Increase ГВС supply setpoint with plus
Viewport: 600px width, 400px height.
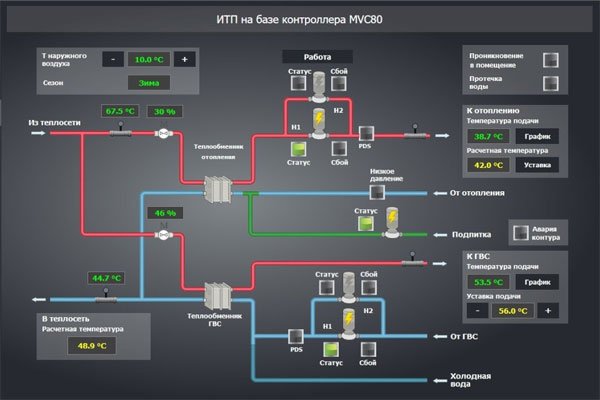click(x=548, y=311)
